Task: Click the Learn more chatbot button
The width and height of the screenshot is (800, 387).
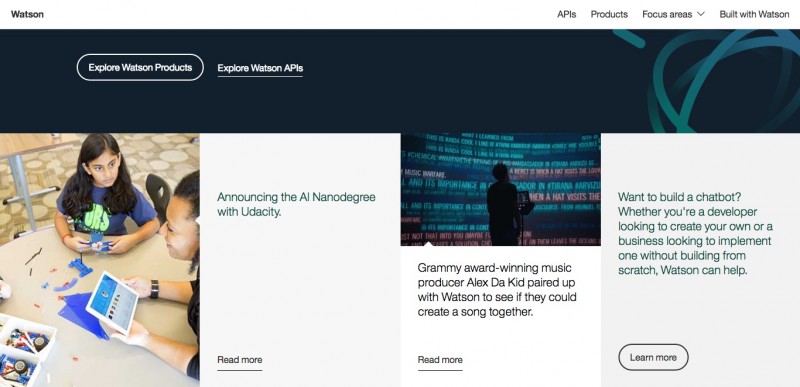Action: click(653, 357)
